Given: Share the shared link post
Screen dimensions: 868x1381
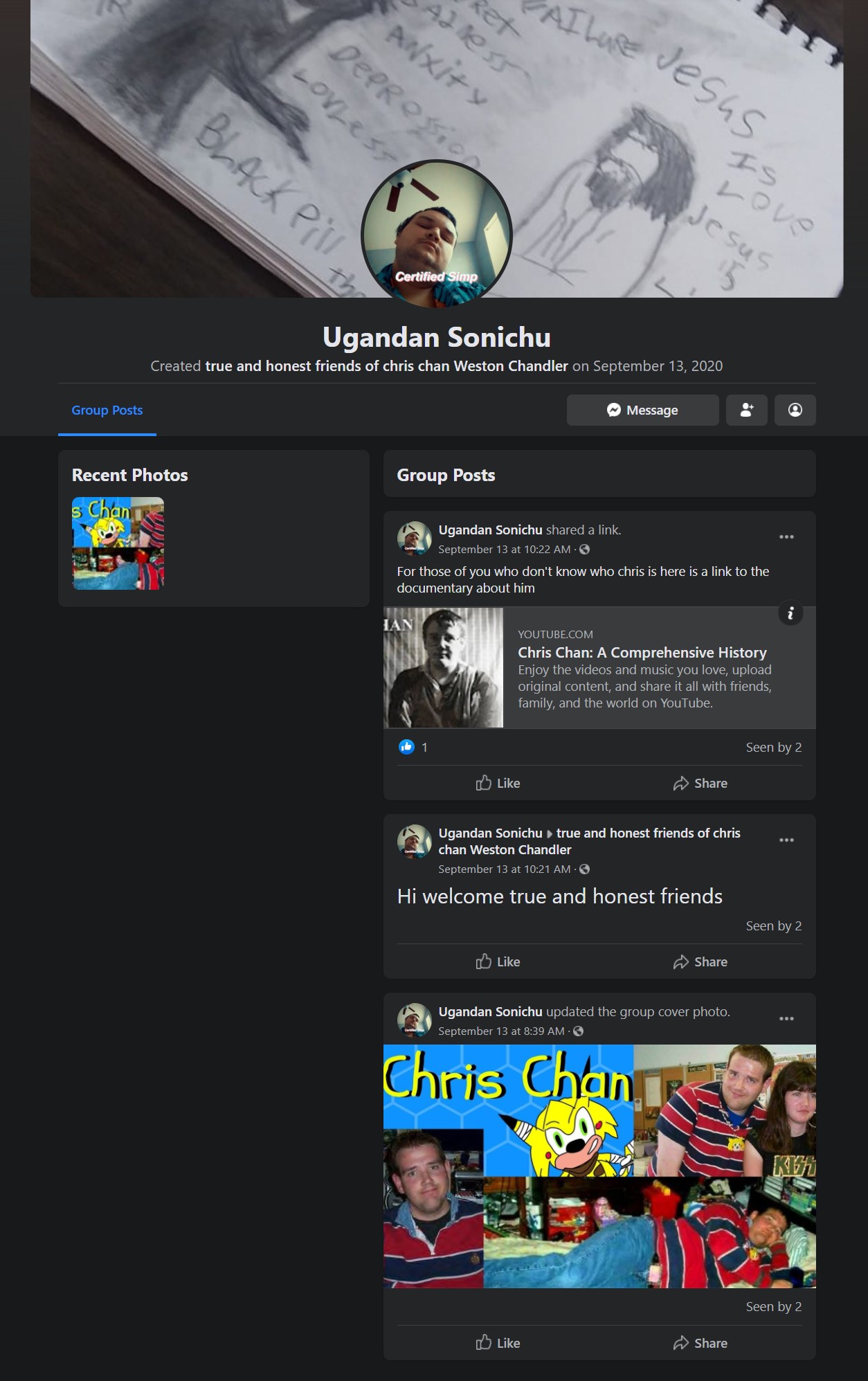Looking at the screenshot, I should click(x=700, y=783).
